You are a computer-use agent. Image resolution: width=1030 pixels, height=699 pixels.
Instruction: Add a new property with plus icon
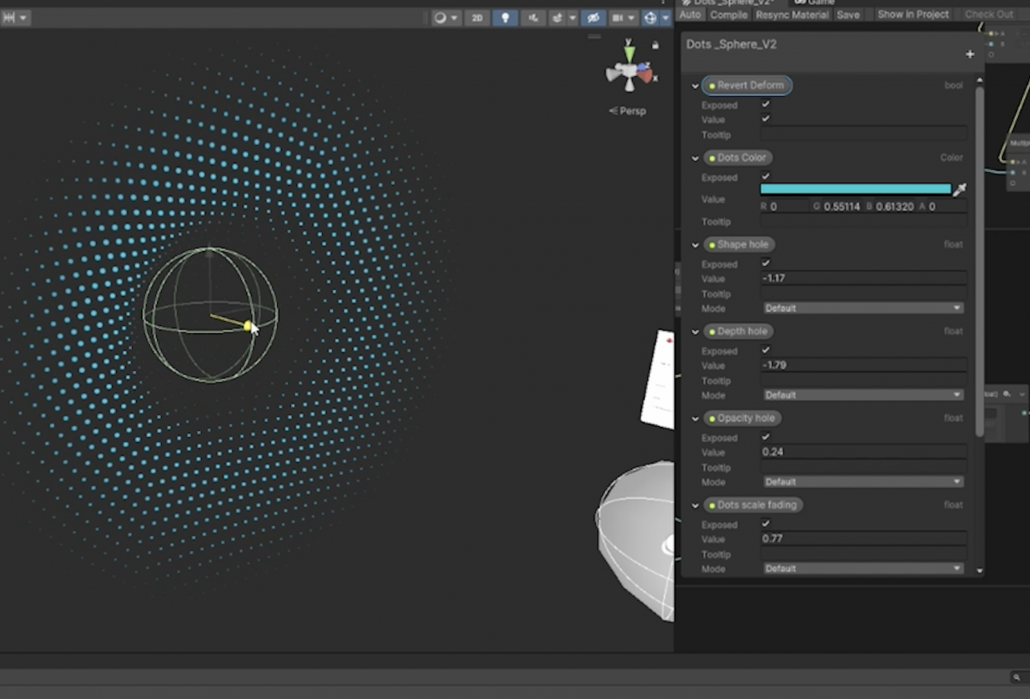(x=969, y=54)
